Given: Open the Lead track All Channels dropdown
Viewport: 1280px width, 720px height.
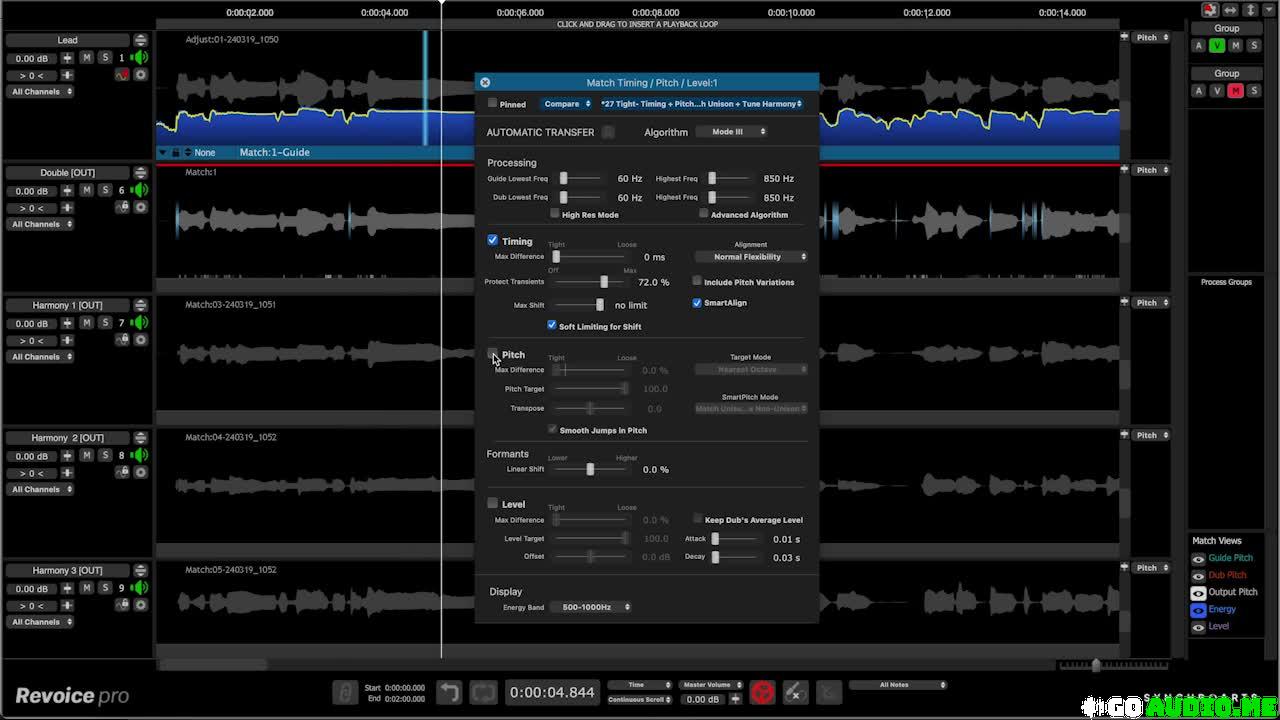Looking at the screenshot, I should [41, 91].
